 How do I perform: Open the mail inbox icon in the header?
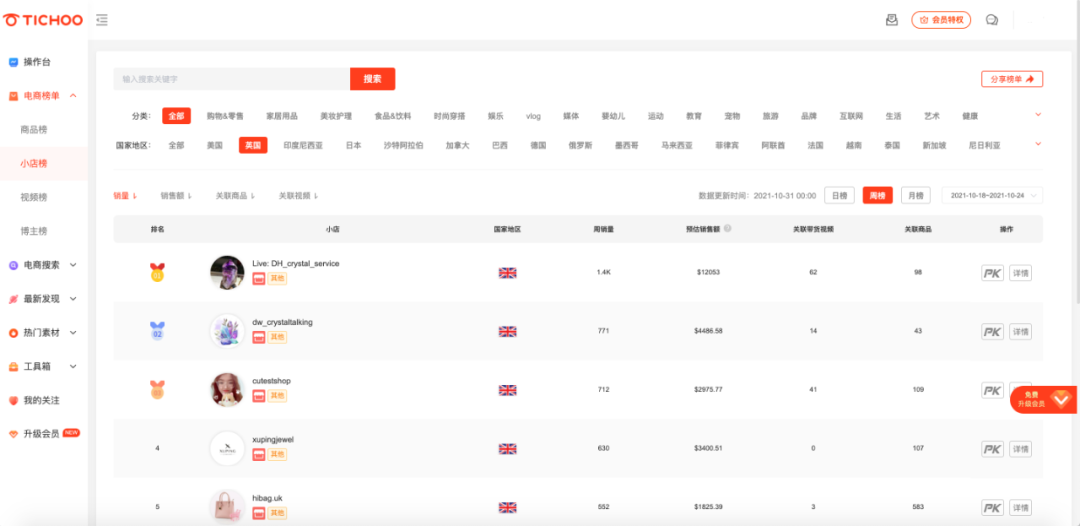tap(892, 20)
